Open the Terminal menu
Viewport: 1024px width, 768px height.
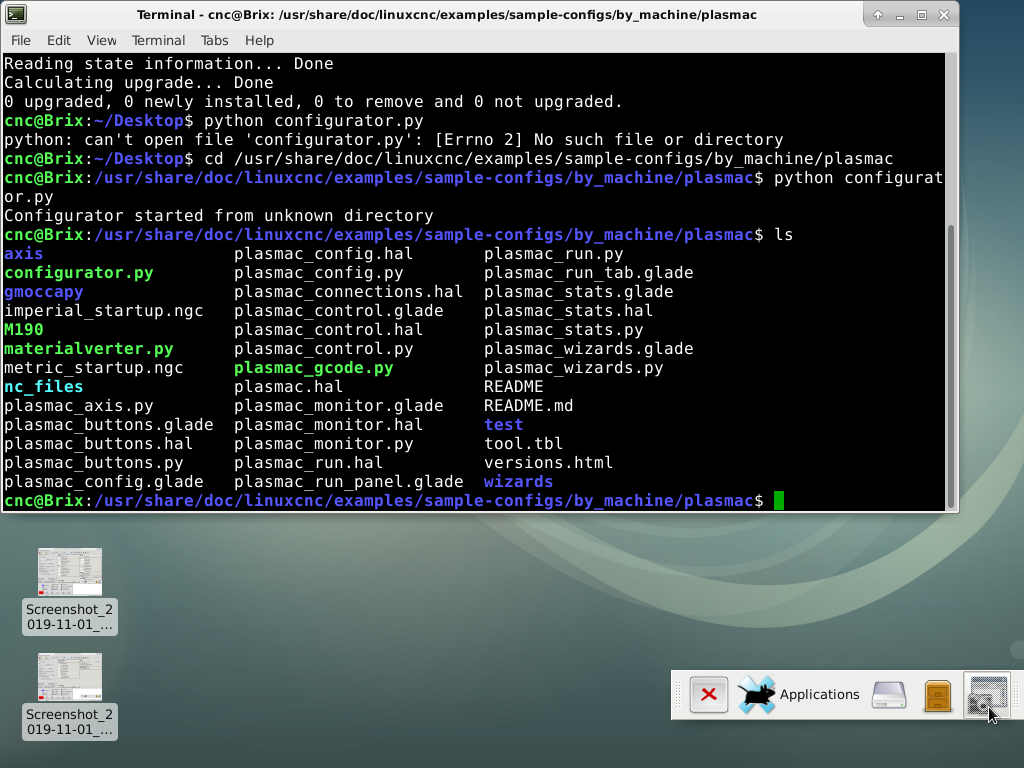click(x=159, y=40)
